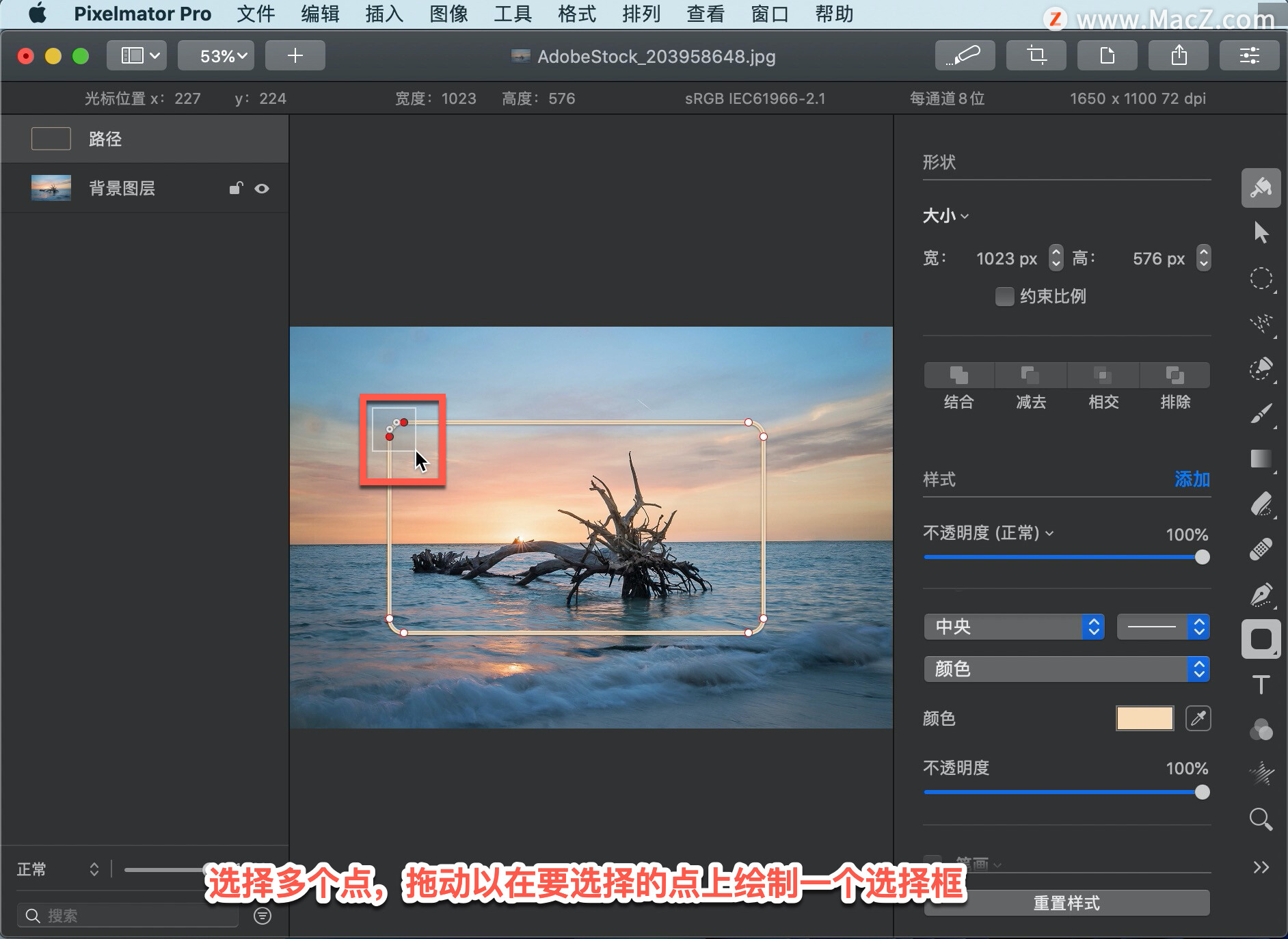Screen dimensions: 1288x939
Task: Select the 路径 shape layer
Action: pyautogui.click(x=145, y=139)
